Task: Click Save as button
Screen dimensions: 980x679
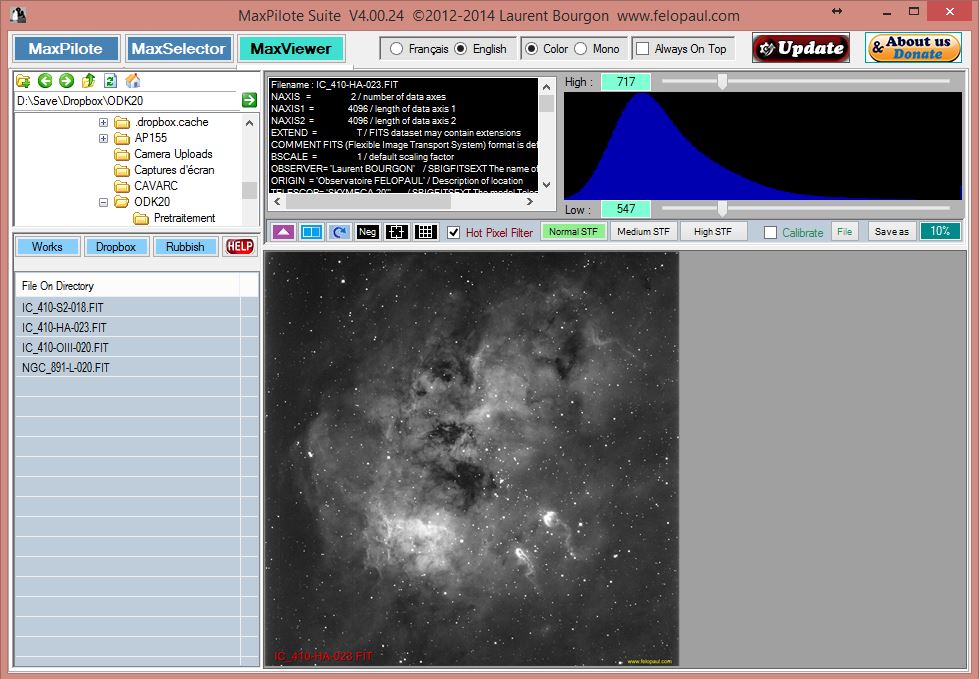Action: point(891,231)
